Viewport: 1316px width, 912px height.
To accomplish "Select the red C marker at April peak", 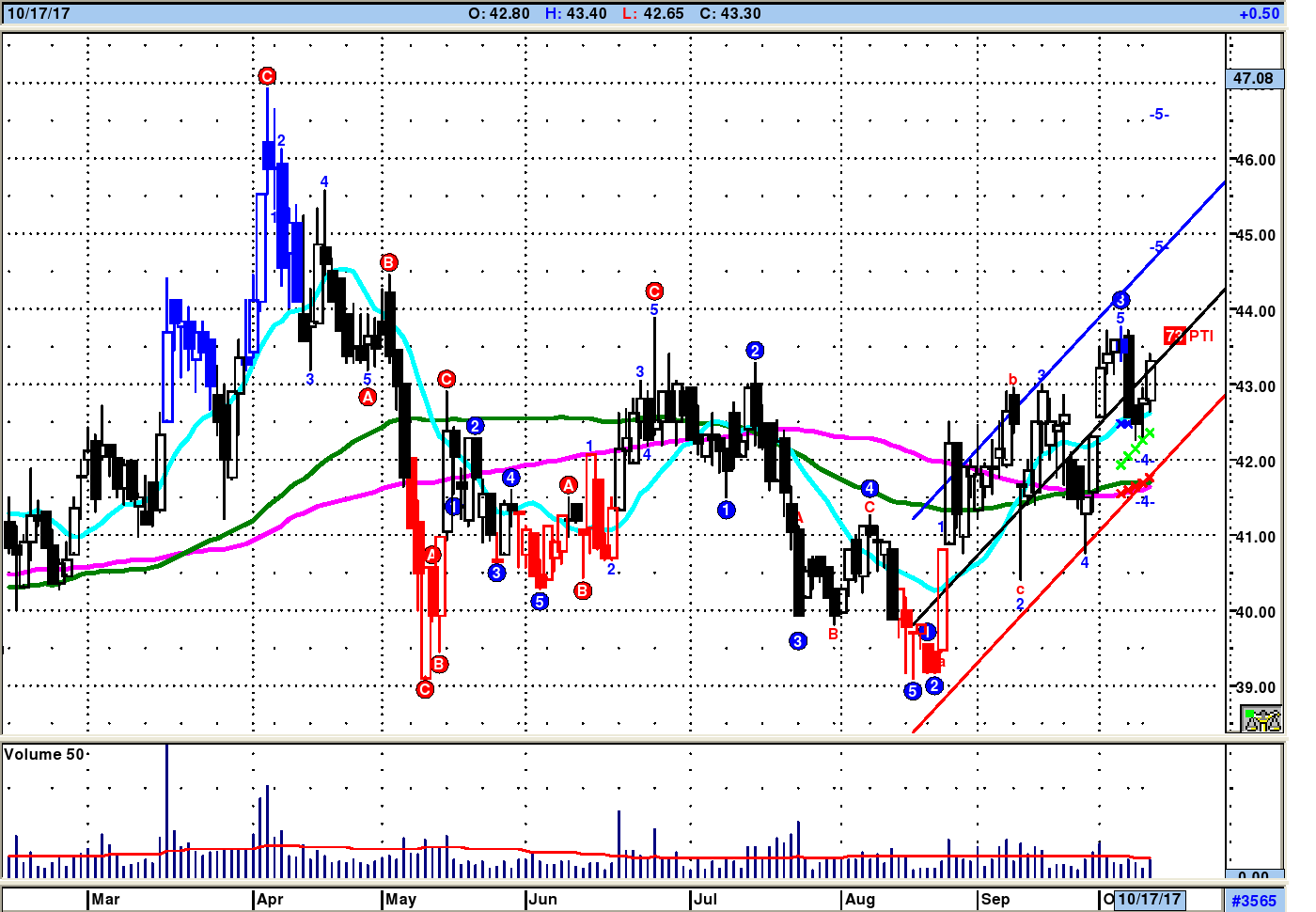I will (267, 76).
